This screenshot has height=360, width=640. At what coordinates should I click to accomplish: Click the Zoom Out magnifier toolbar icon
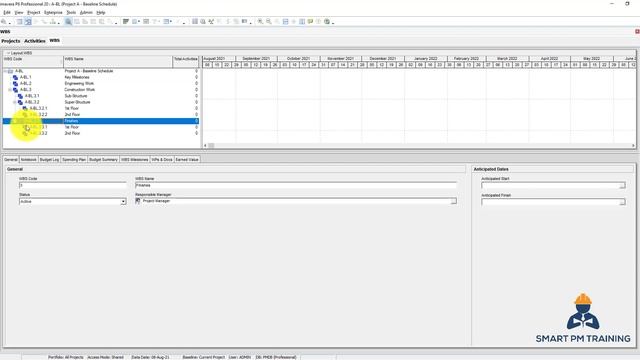pyautogui.click(x=269, y=21)
